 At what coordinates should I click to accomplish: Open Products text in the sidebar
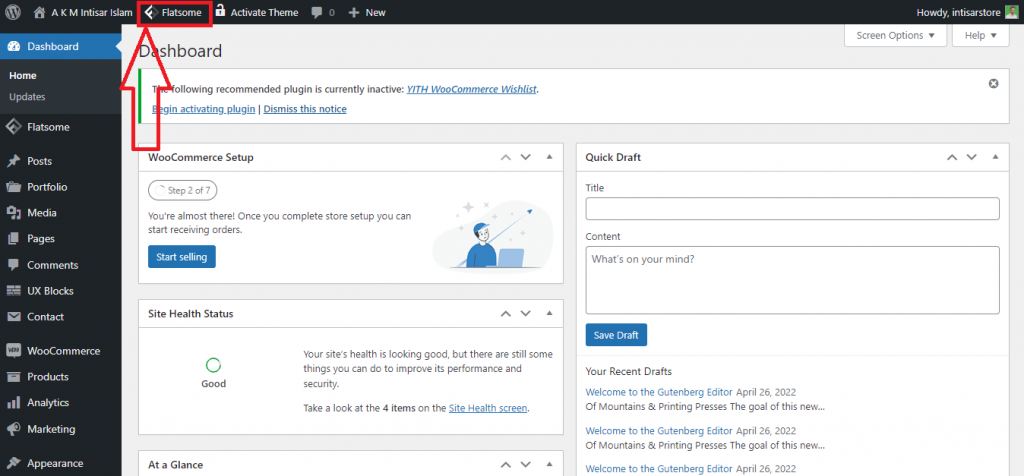[x=48, y=377]
